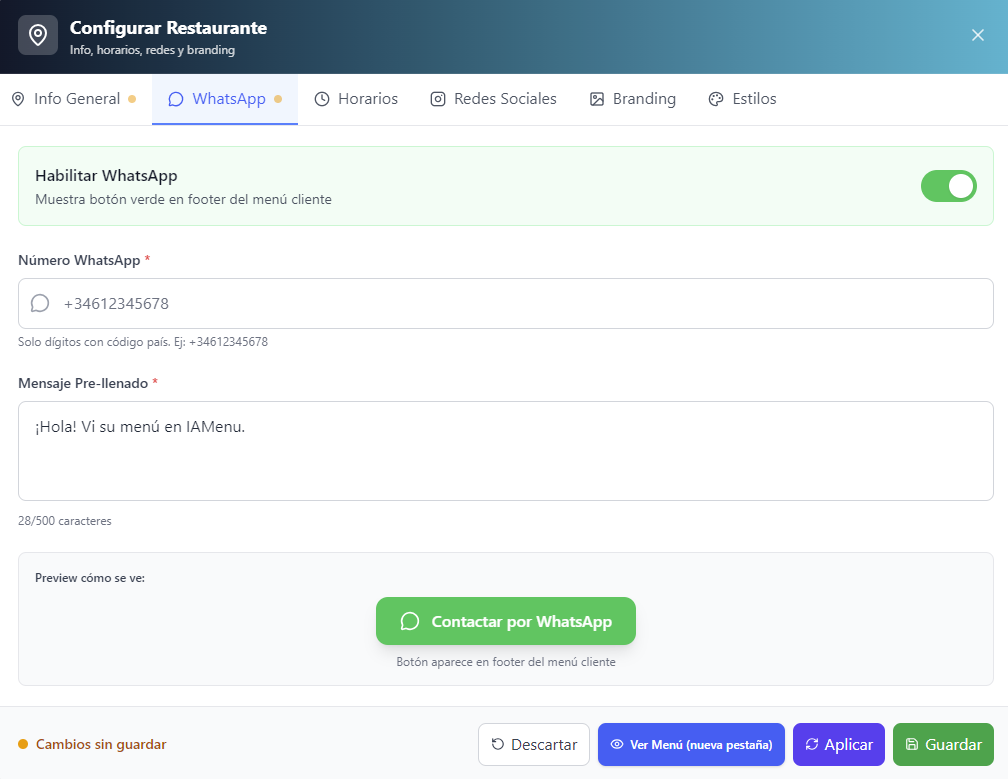Click the image icon on Branding tab
The height and width of the screenshot is (779, 1008).
pyautogui.click(x=597, y=99)
